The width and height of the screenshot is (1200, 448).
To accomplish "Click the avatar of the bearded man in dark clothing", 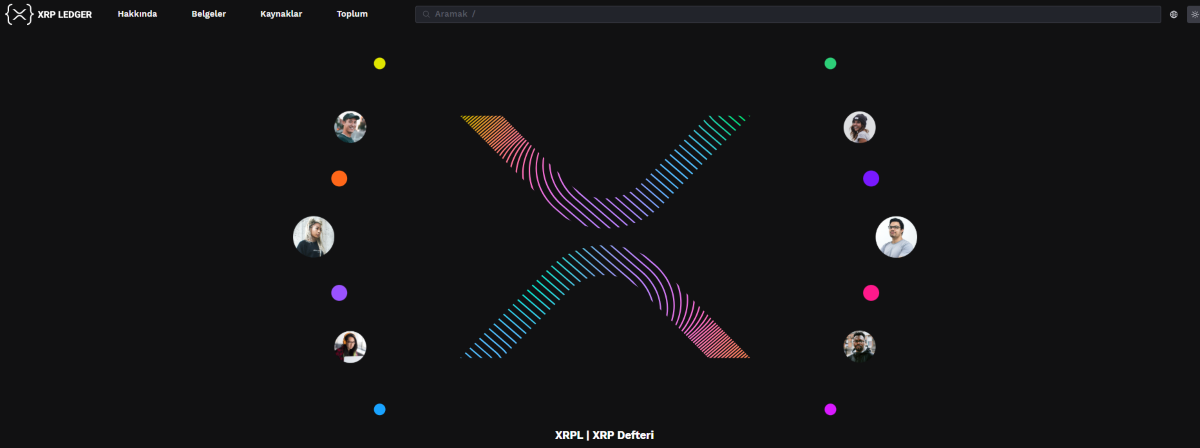I will pos(859,347).
